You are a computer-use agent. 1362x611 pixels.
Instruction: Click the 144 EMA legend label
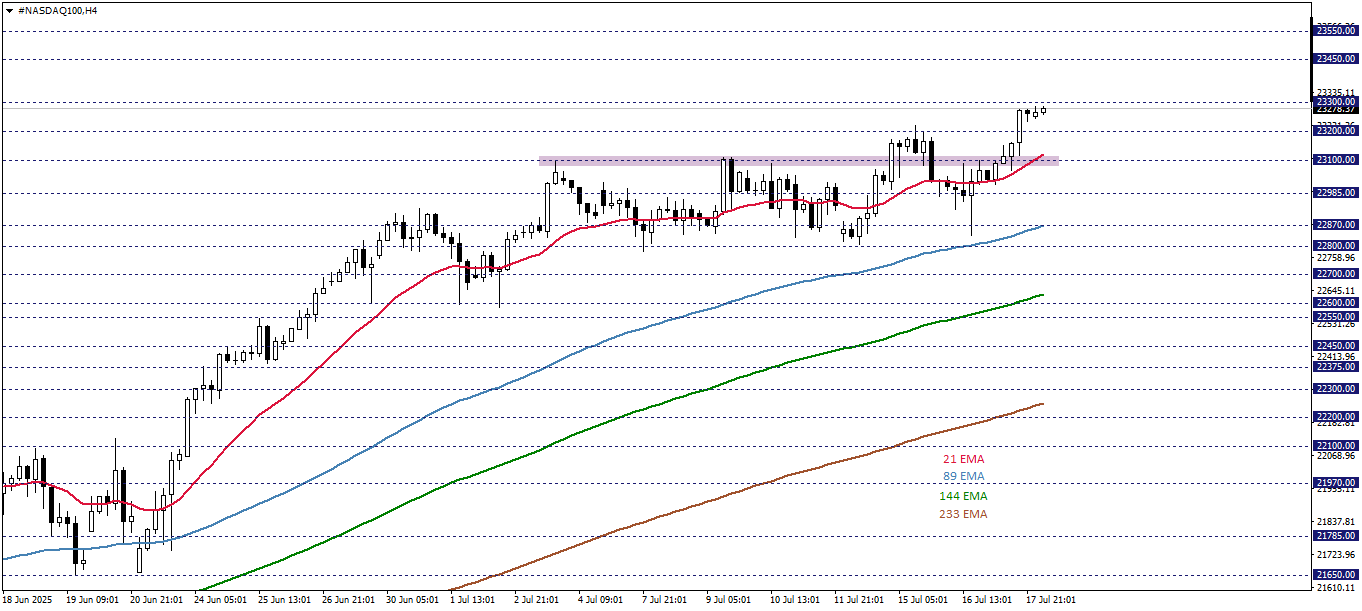point(963,496)
